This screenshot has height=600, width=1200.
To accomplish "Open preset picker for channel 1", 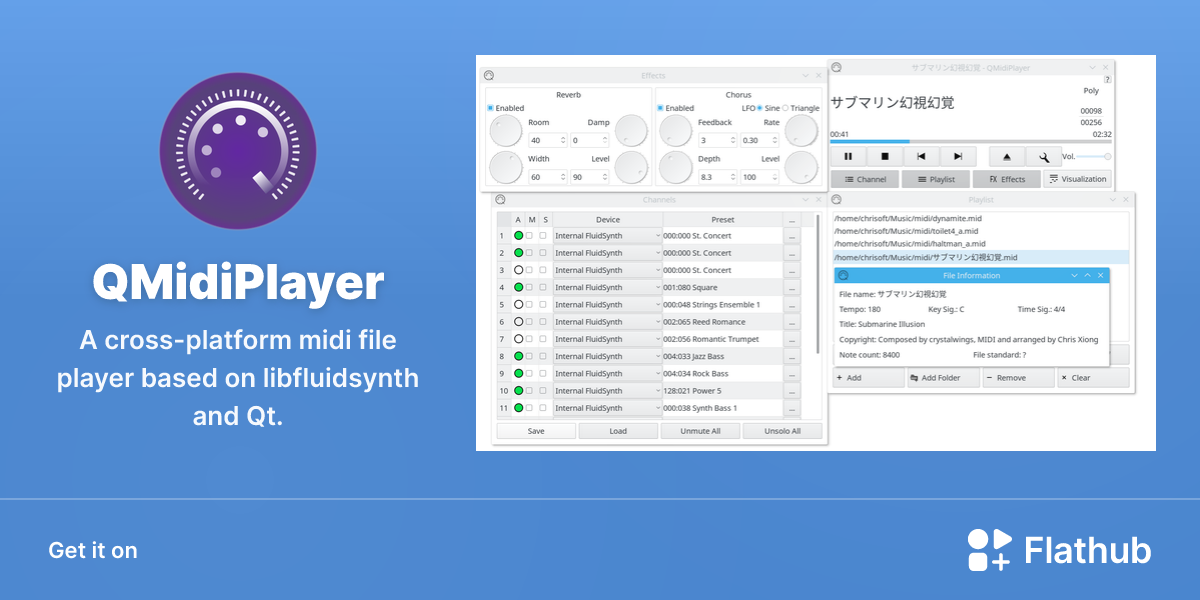I will (791, 236).
